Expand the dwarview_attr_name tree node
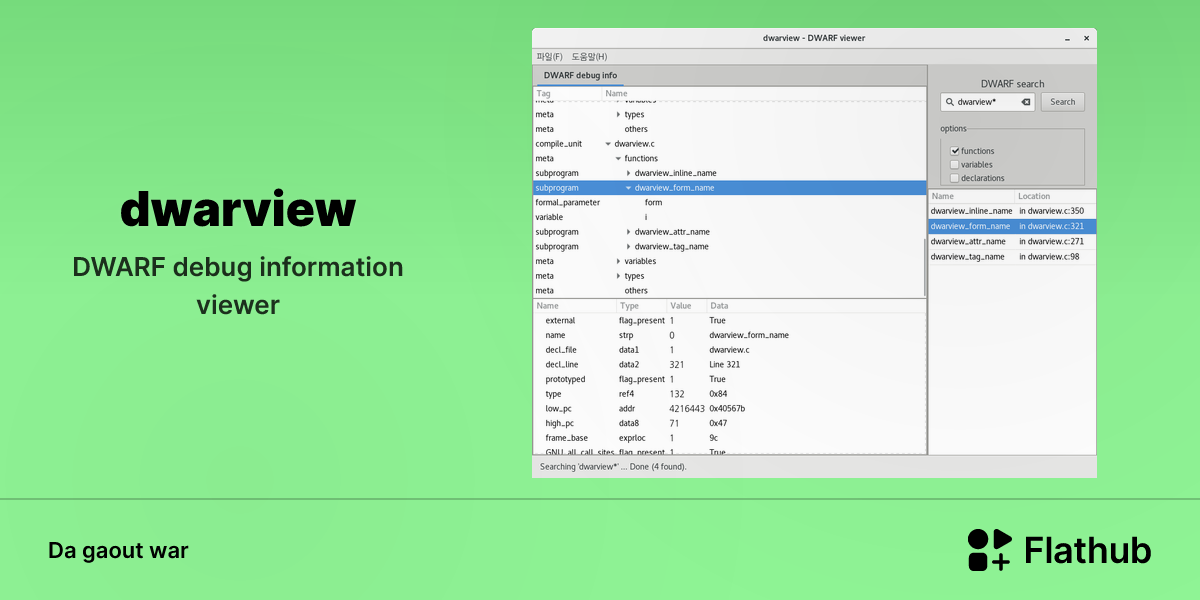Screen dimensions: 1200x600 629,232
